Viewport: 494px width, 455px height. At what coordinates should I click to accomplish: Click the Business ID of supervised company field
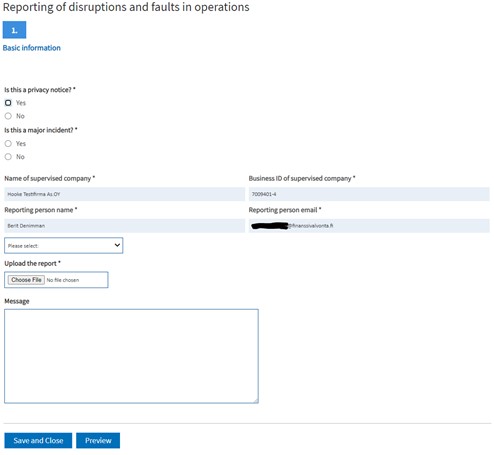pos(369,194)
